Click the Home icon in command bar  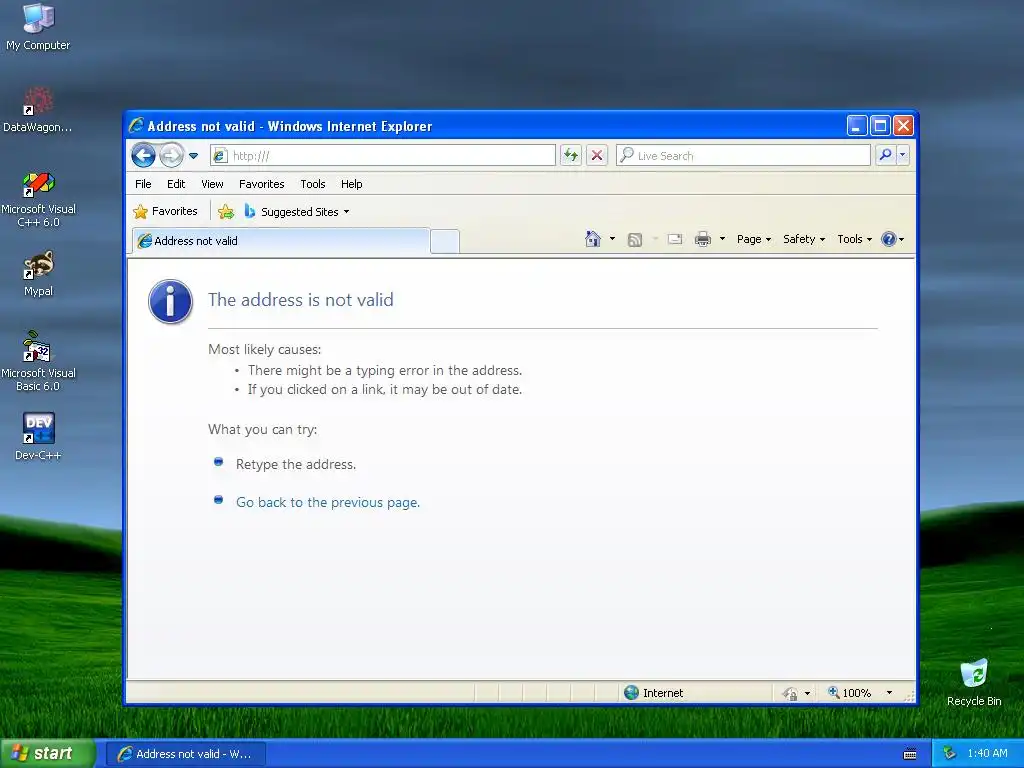[593, 239]
